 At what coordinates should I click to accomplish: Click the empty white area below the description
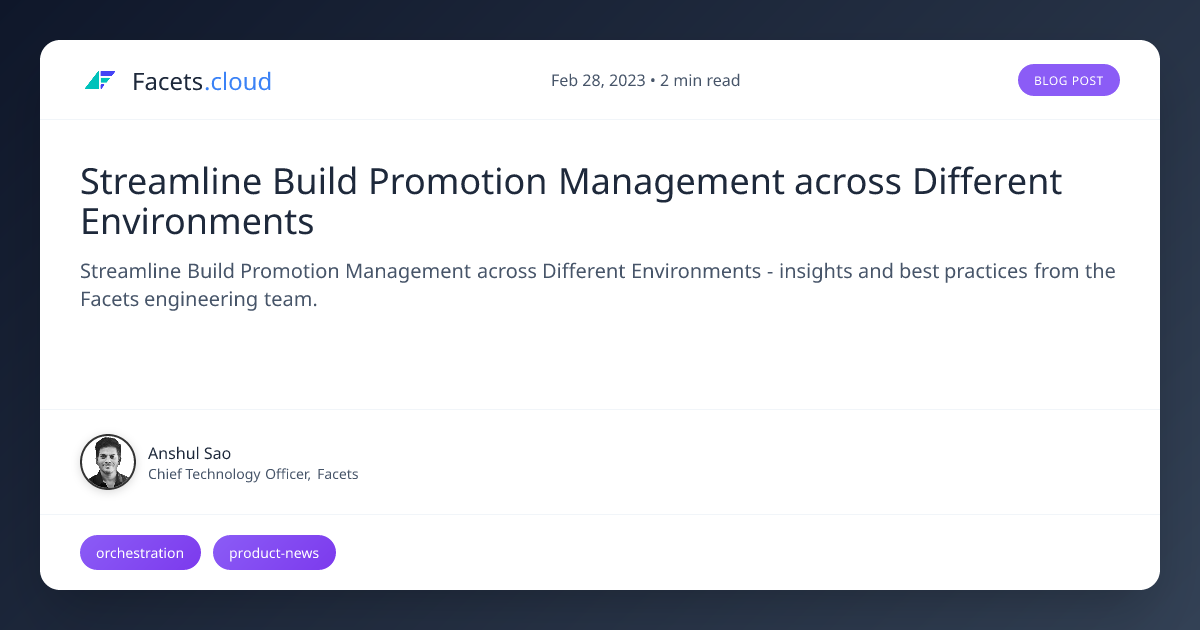pyautogui.click(x=600, y=360)
